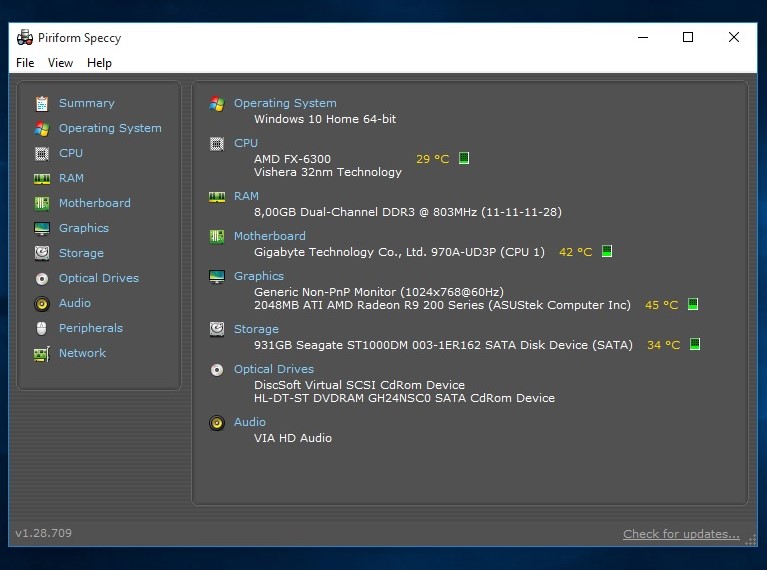Click the Motherboard icon in sidebar
This screenshot has height=570, width=767.
[42, 204]
